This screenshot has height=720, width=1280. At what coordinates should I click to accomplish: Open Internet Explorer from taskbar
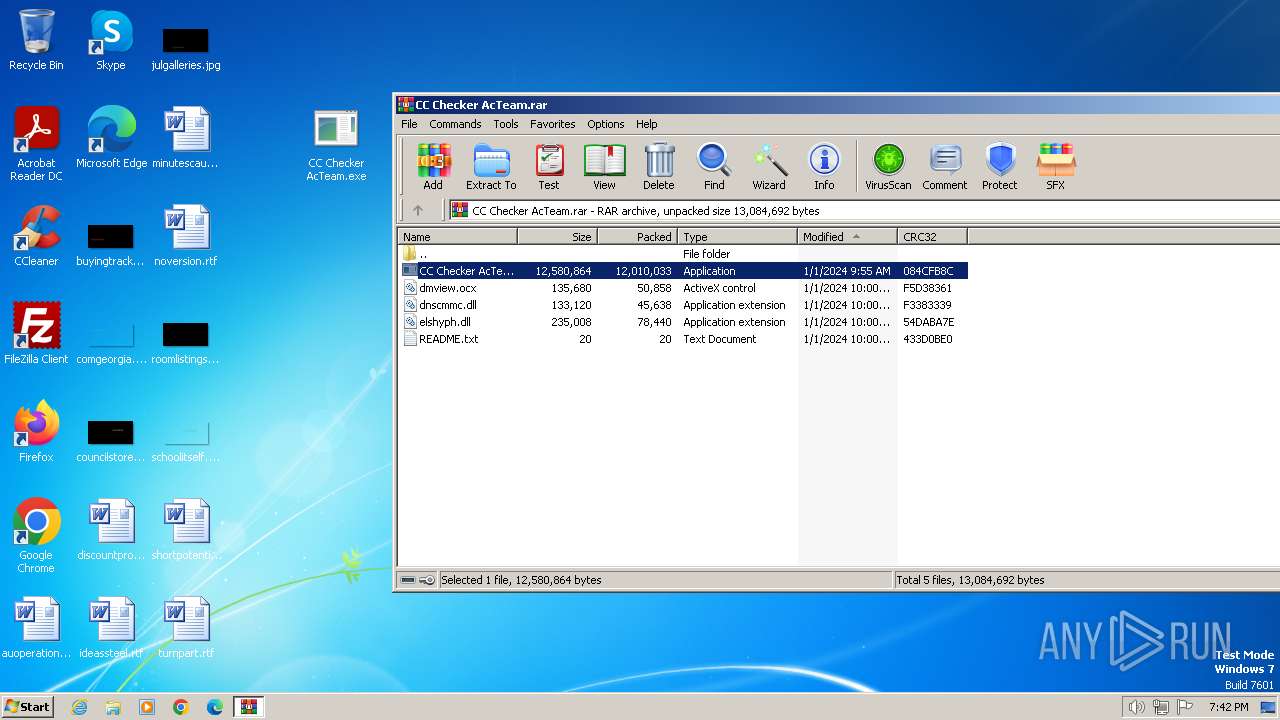(x=79, y=707)
